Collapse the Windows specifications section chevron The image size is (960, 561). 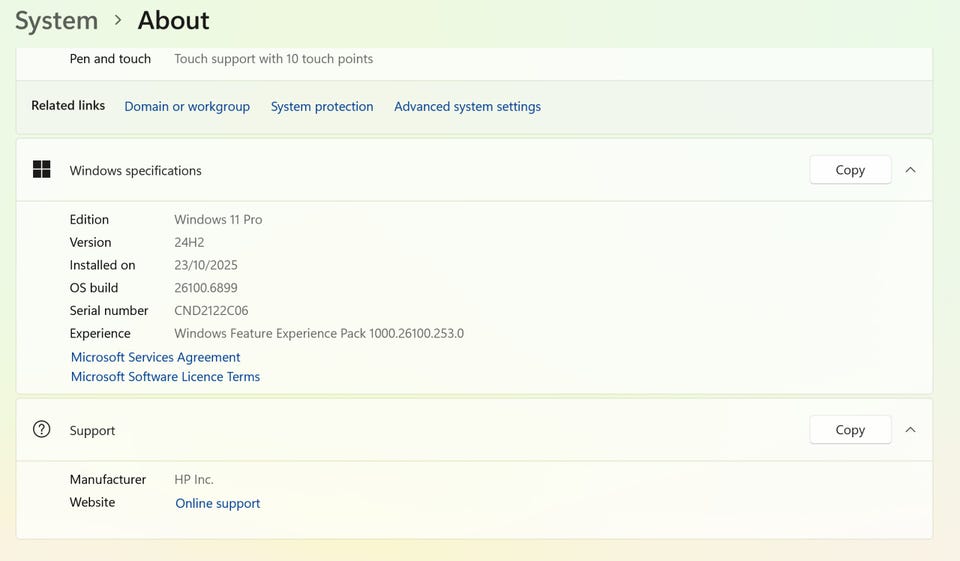click(910, 170)
